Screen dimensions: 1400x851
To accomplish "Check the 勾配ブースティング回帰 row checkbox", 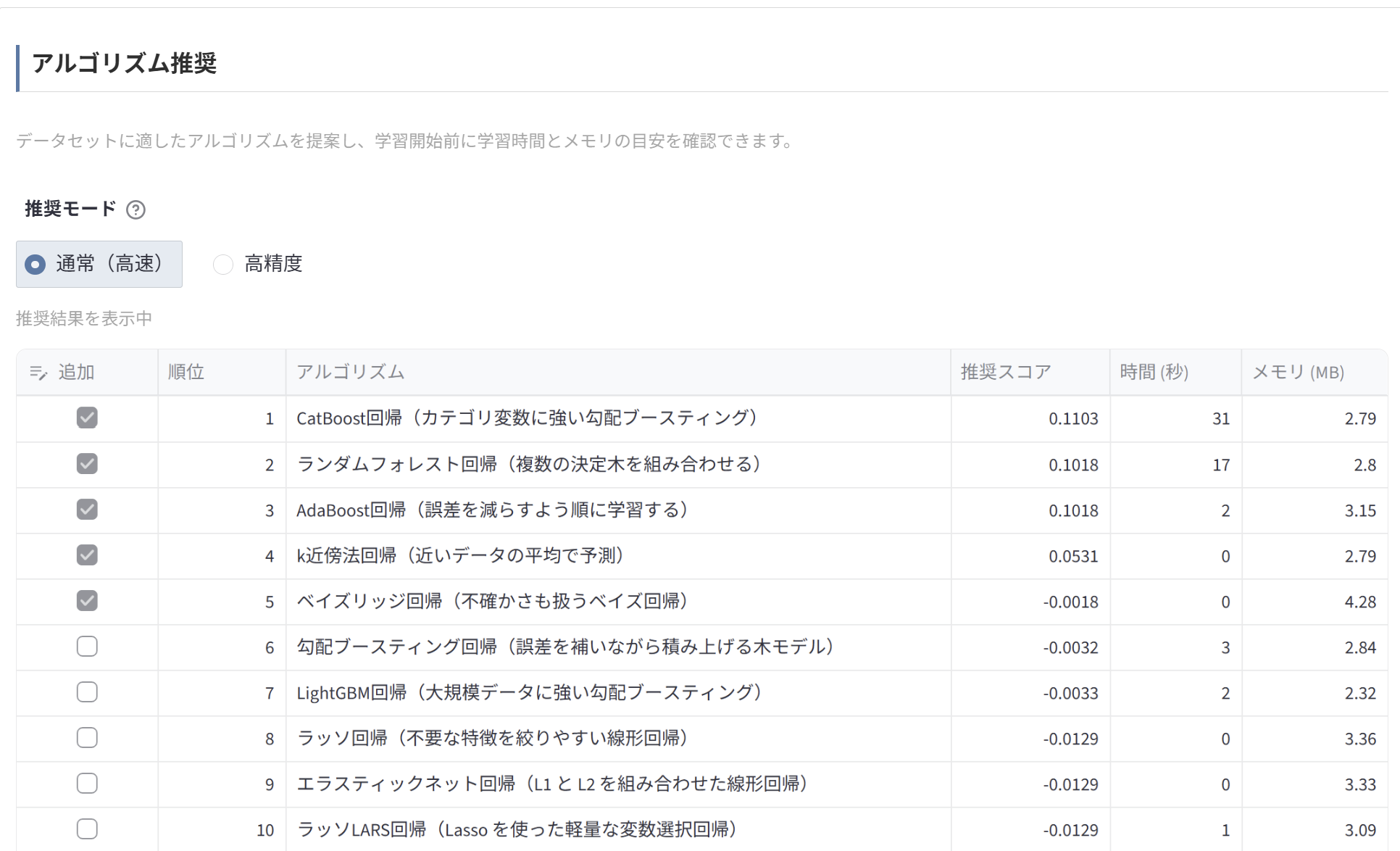I will coord(87,646).
